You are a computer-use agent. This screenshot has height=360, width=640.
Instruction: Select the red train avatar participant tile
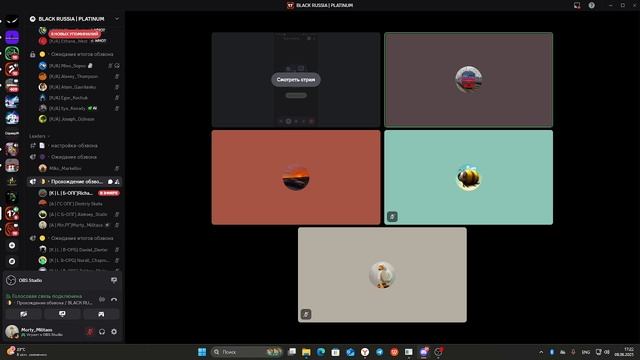tap(469, 80)
